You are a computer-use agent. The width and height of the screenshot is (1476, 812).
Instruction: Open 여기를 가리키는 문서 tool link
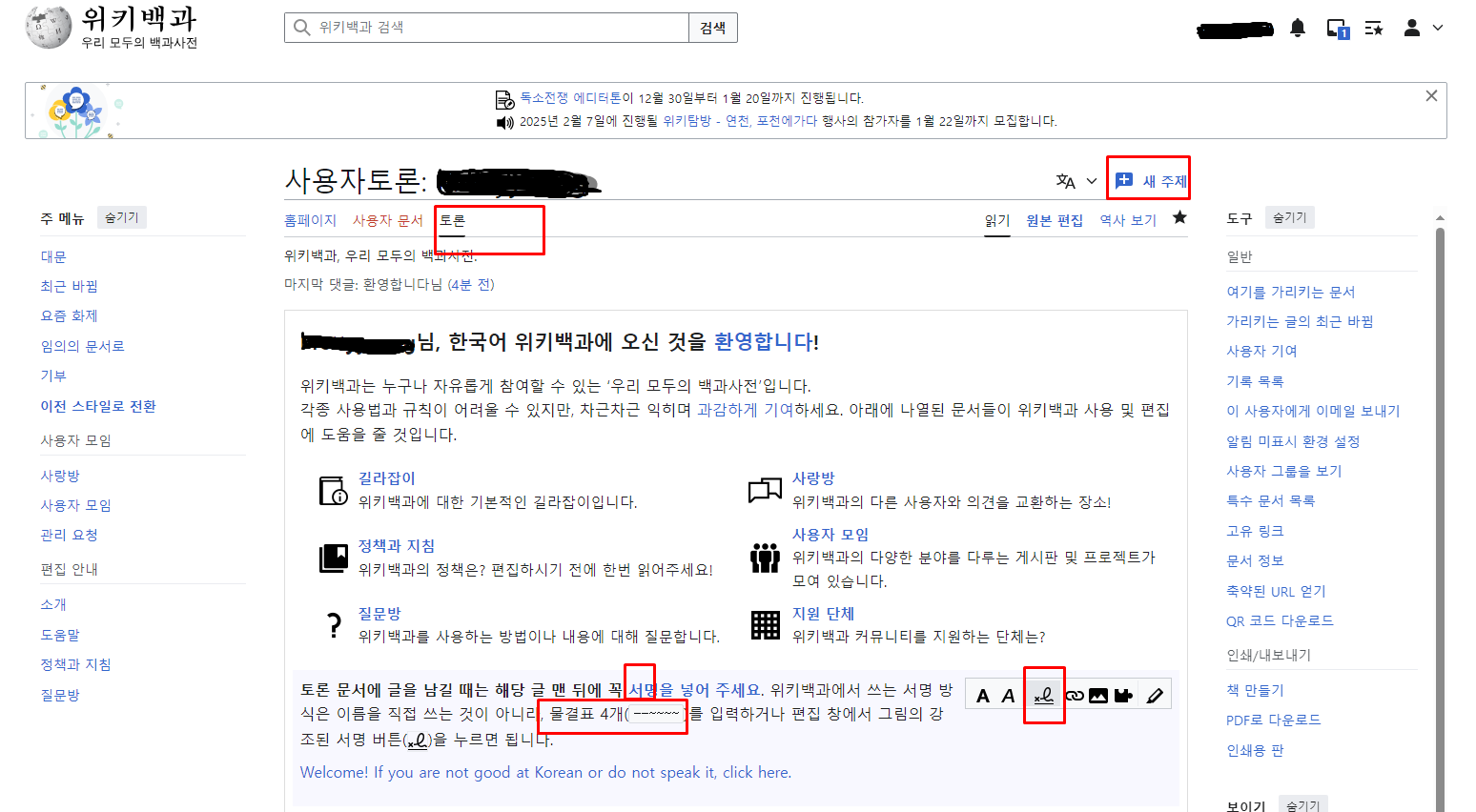(x=1290, y=292)
